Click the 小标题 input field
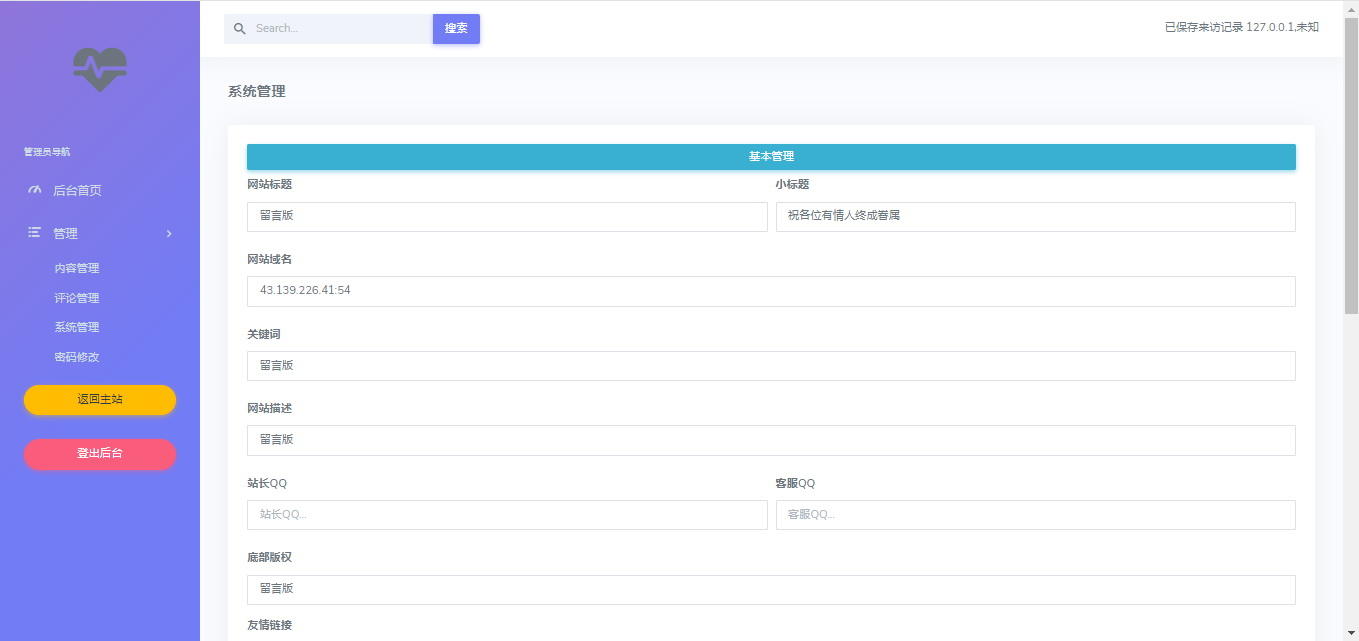The image size is (1359, 641). 1035,216
